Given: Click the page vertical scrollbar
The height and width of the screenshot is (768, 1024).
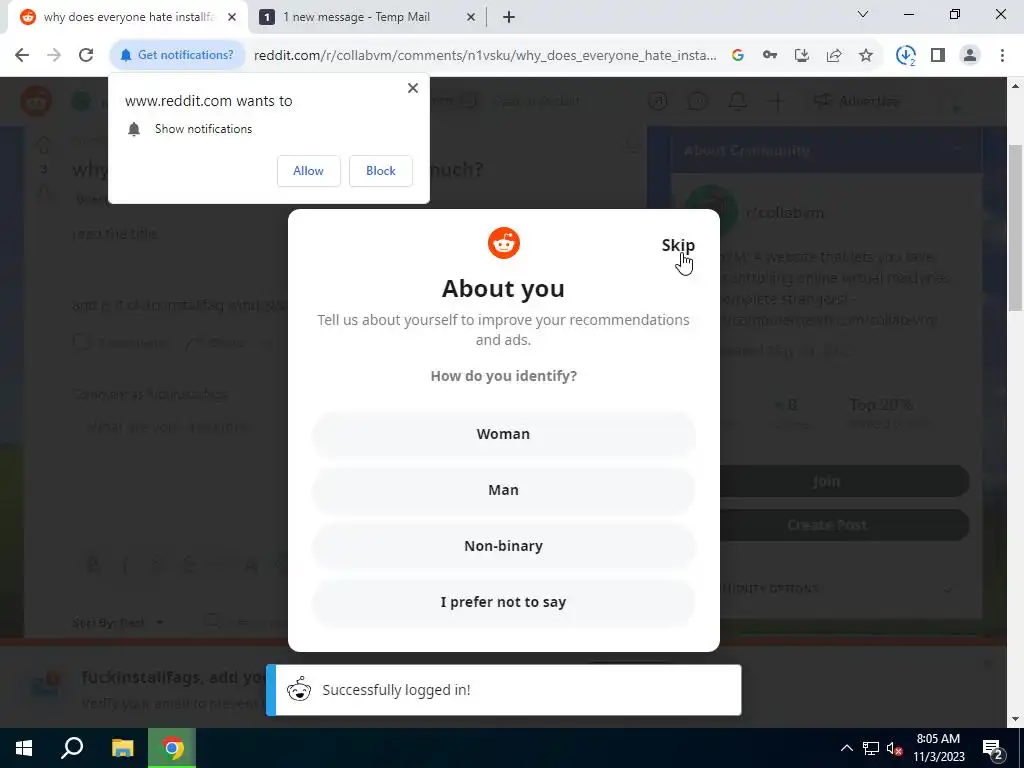Looking at the screenshot, I should click(1015, 226).
